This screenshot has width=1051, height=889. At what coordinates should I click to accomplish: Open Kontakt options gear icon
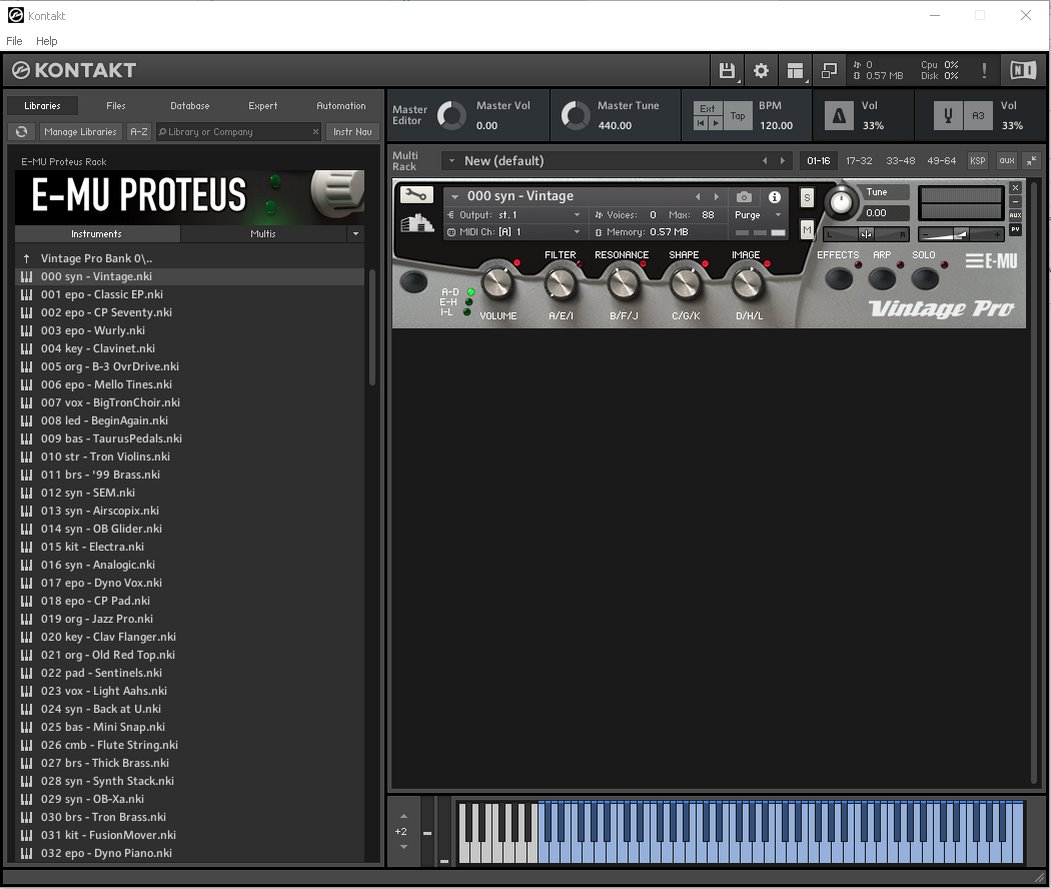click(761, 71)
